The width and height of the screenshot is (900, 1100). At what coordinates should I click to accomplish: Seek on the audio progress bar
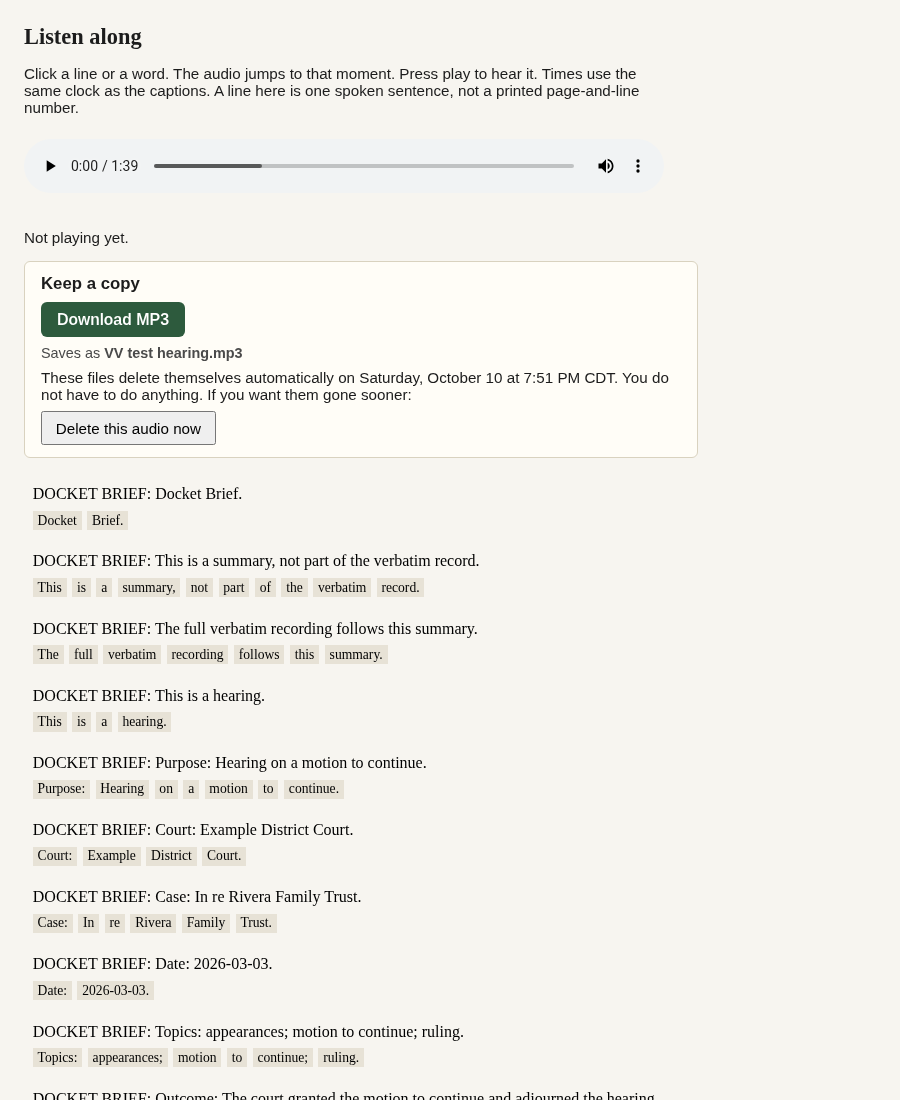click(x=363, y=166)
